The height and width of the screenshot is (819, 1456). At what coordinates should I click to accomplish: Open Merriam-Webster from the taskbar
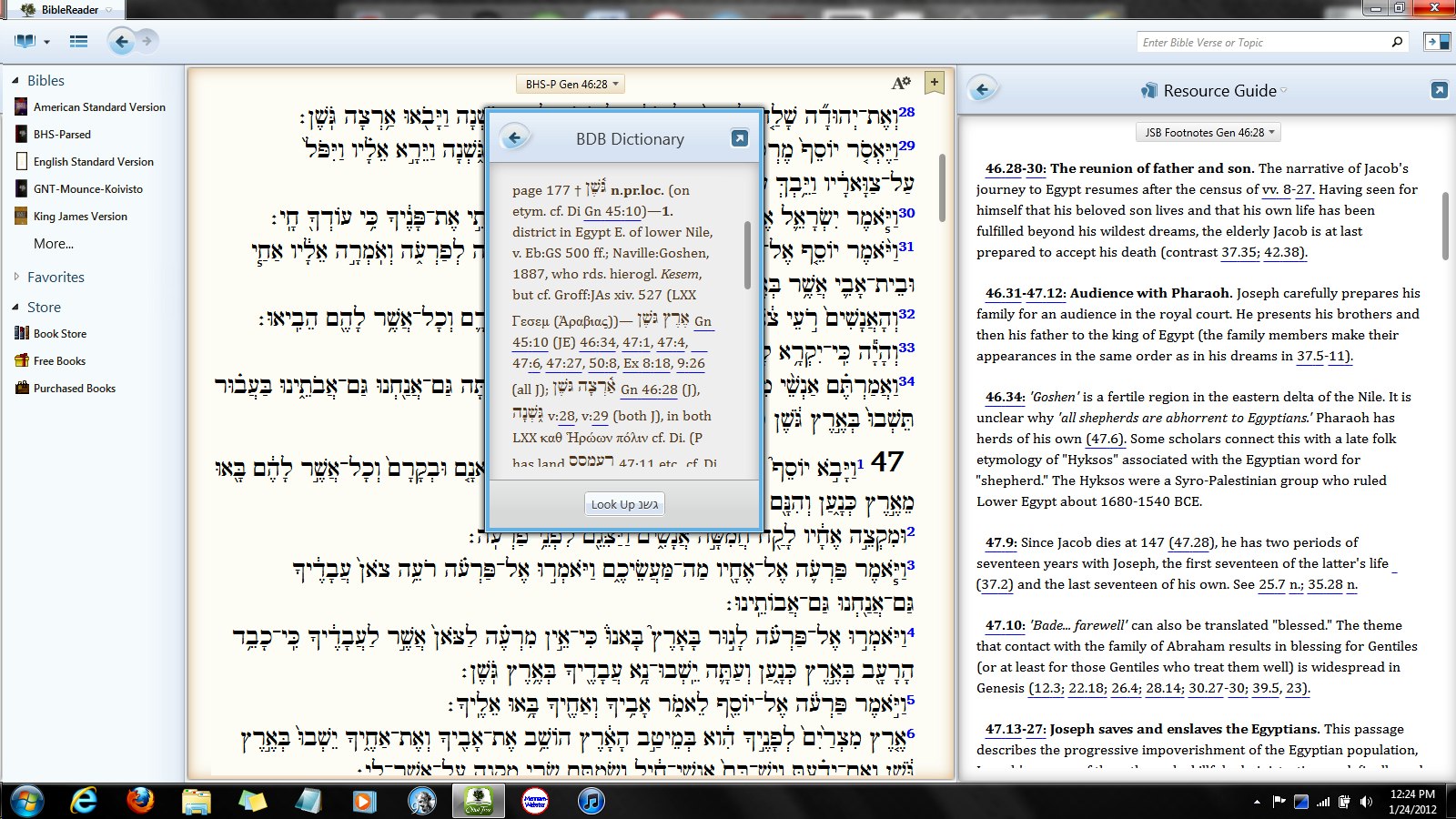pyautogui.click(x=535, y=801)
